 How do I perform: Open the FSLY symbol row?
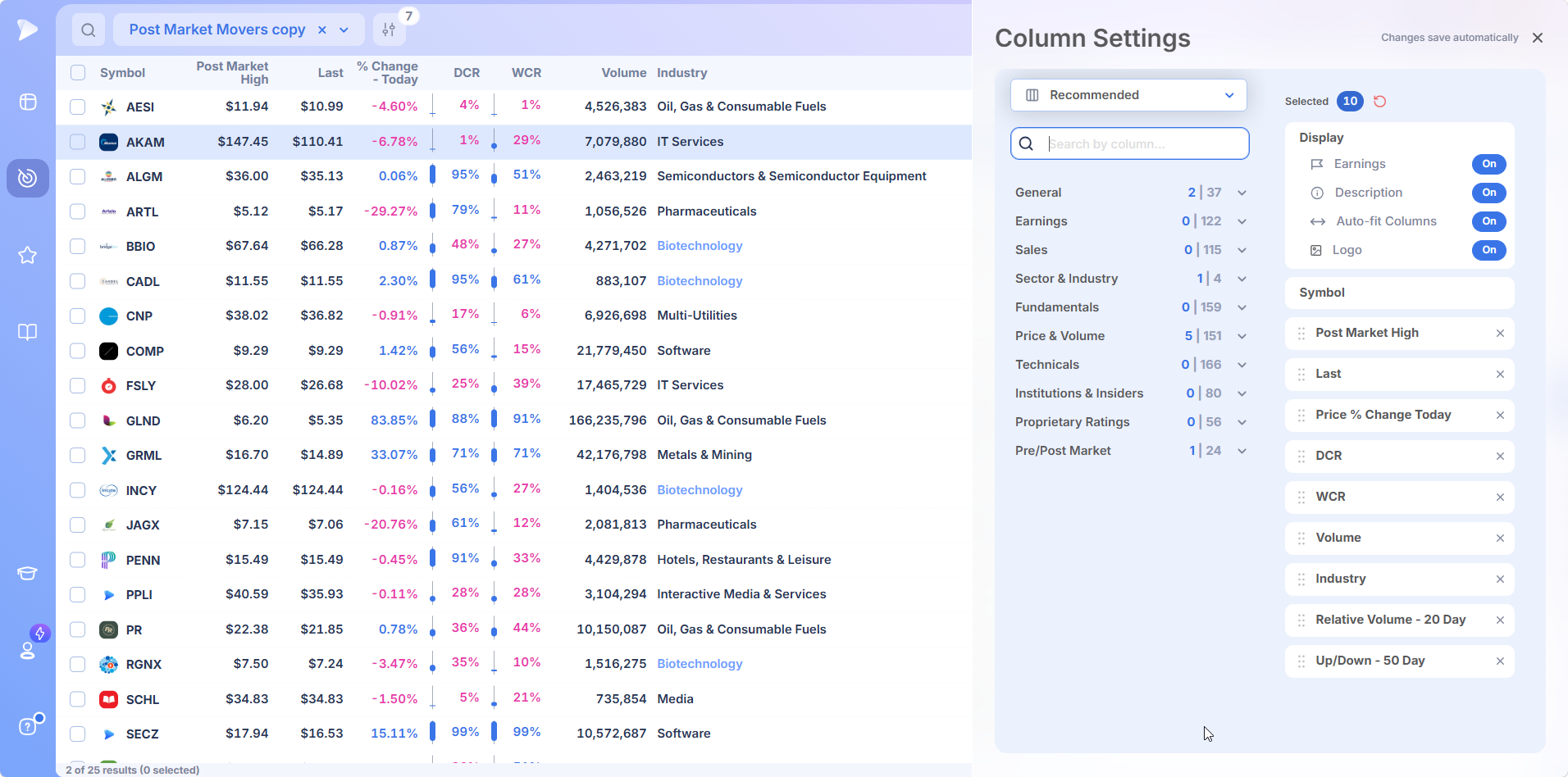(x=141, y=386)
